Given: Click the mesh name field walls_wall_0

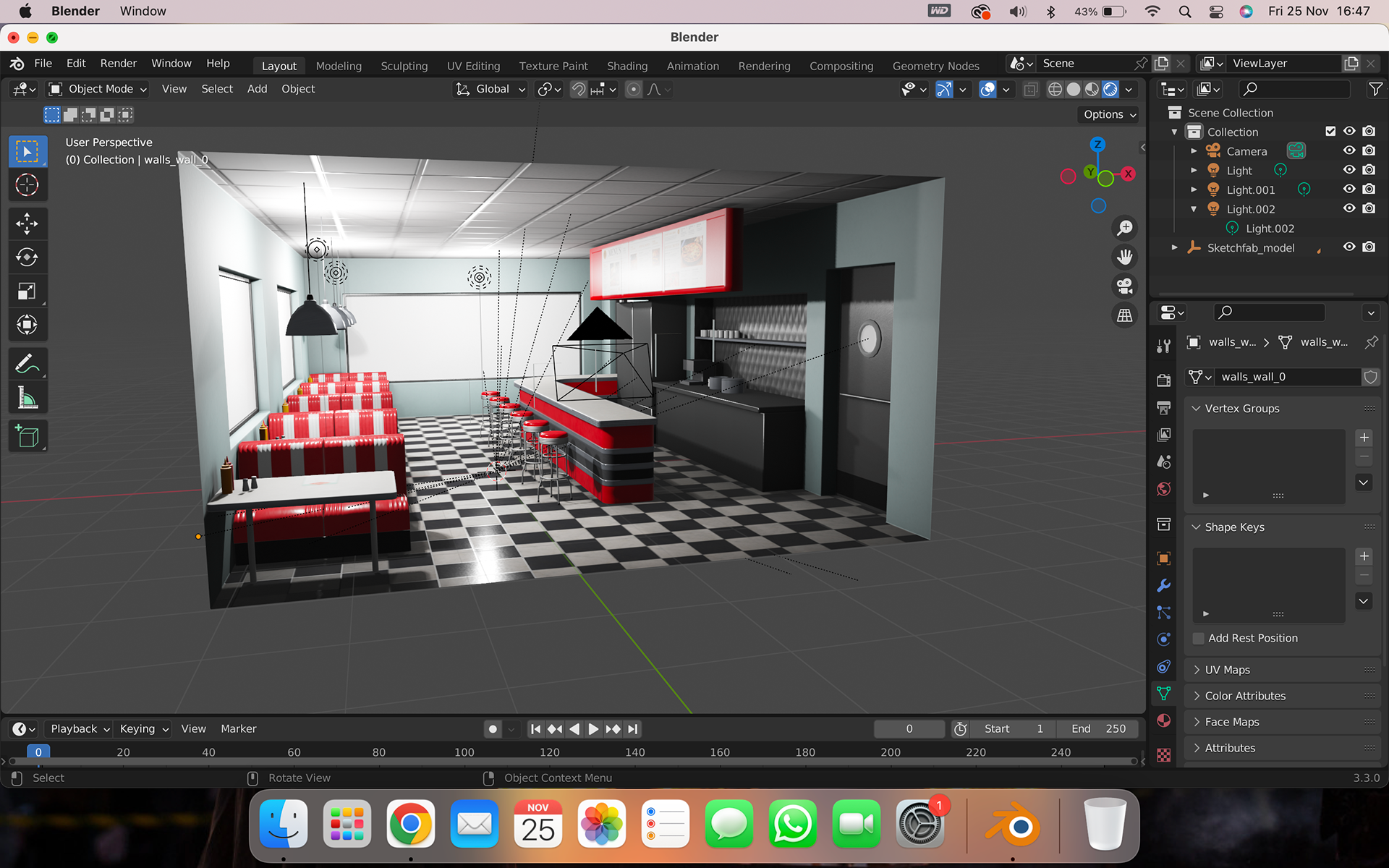Looking at the screenshot, I should 1288,377.
